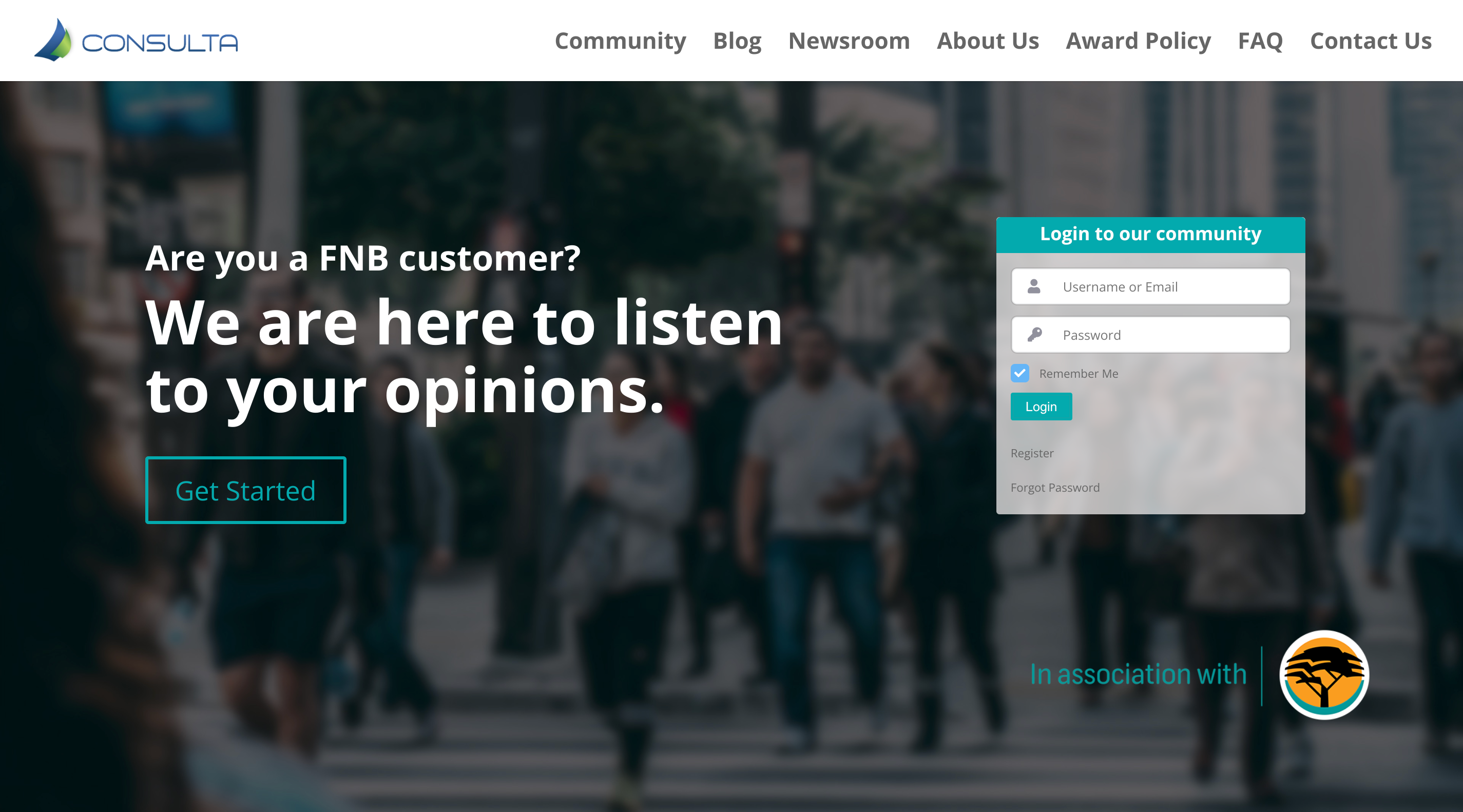Click the Get Started button

[245, 490]
